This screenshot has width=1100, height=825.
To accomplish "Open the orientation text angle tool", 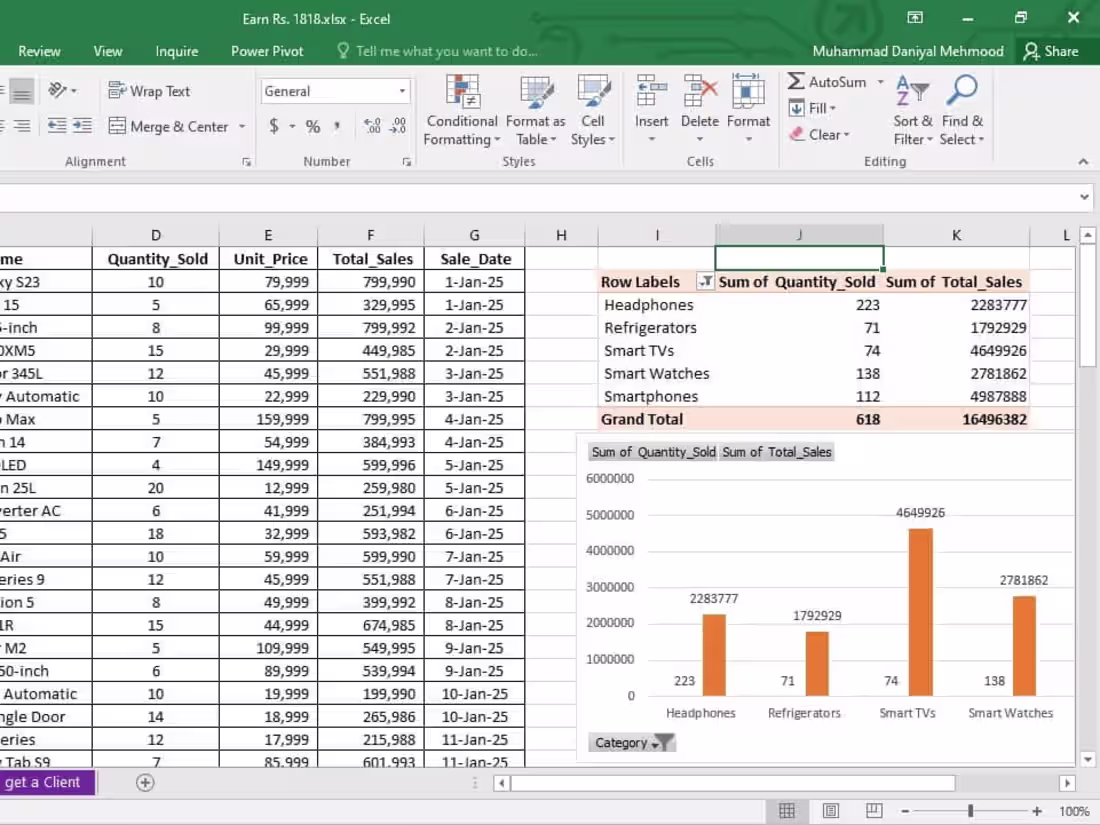I will coord(62,90).
